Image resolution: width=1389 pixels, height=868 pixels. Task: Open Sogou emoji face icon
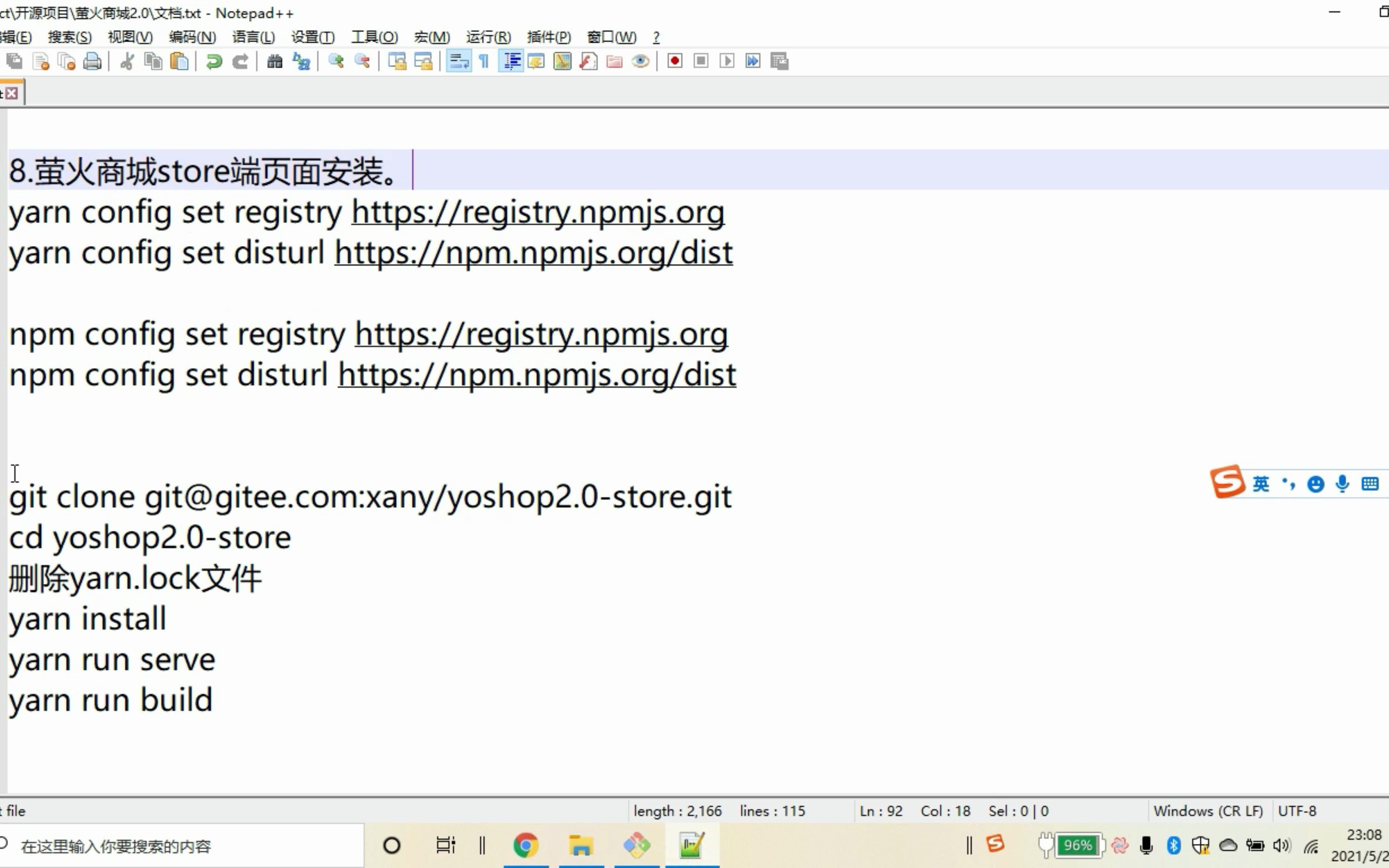[1315, 484]
